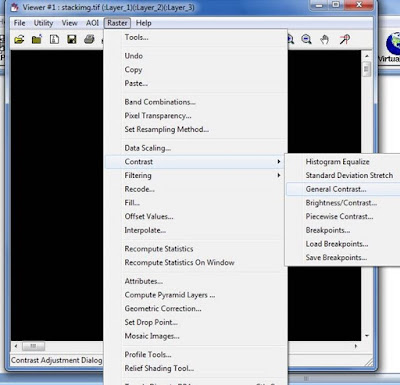Click the second folder toolbar icon
Screen dimensions: 400x385
[x=37, y=40]
